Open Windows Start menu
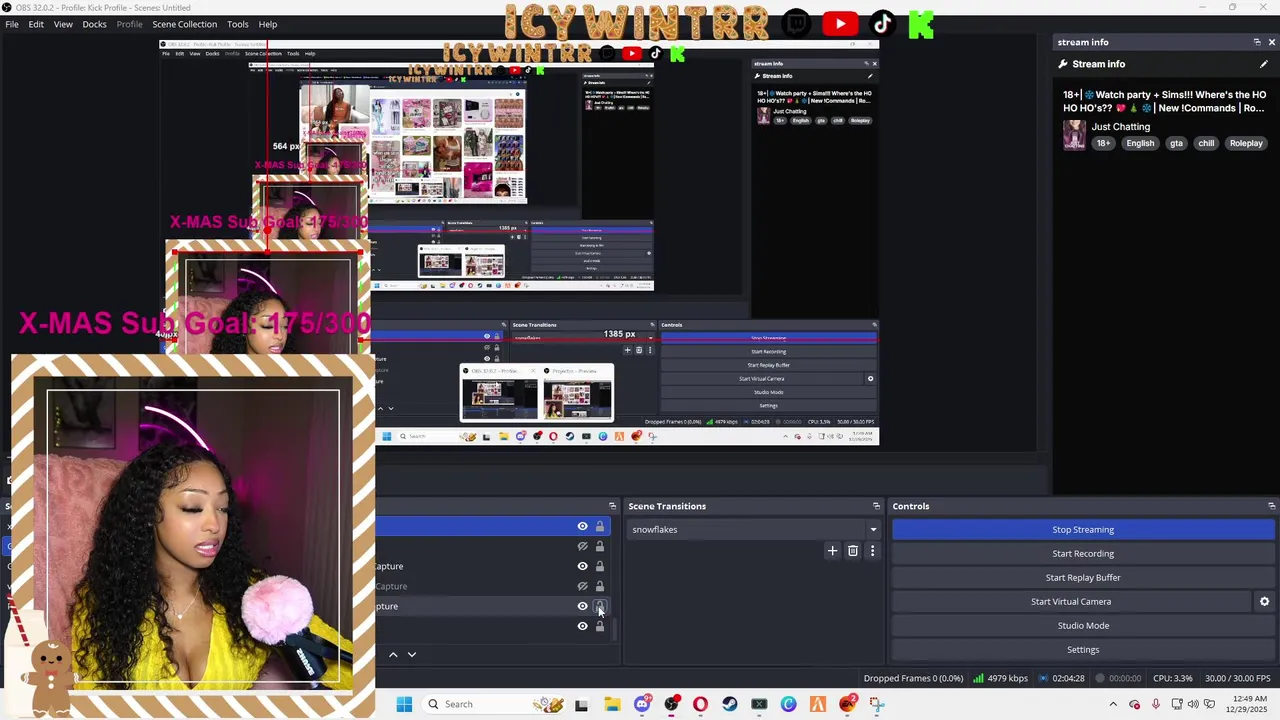The width and height of the screenshot is (1280, 720). 404,704
